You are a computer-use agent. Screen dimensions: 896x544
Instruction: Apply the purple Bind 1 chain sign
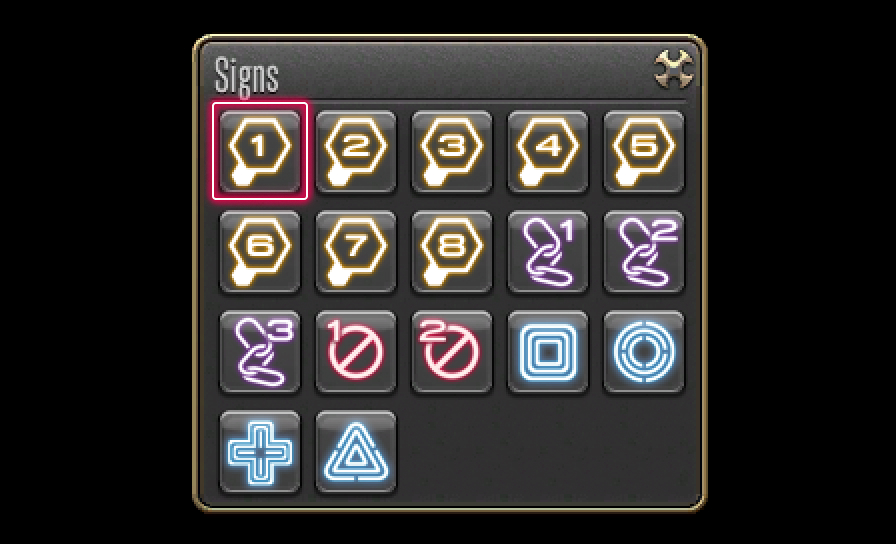point(548,252)
